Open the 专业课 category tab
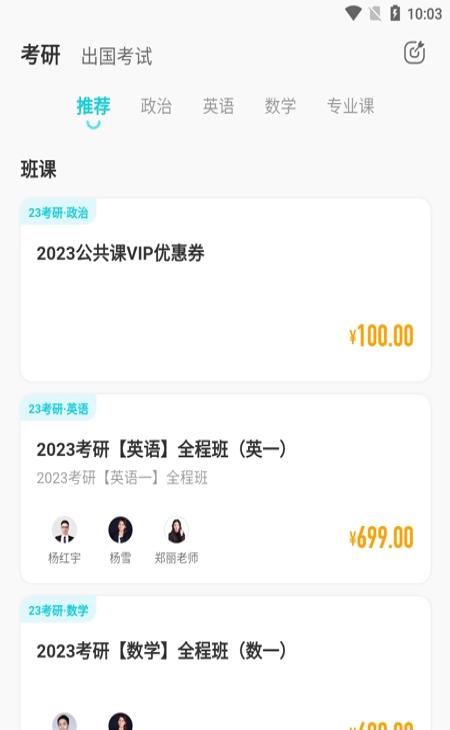Viewport: 450px width, 730px height. (x=350, y=106)
